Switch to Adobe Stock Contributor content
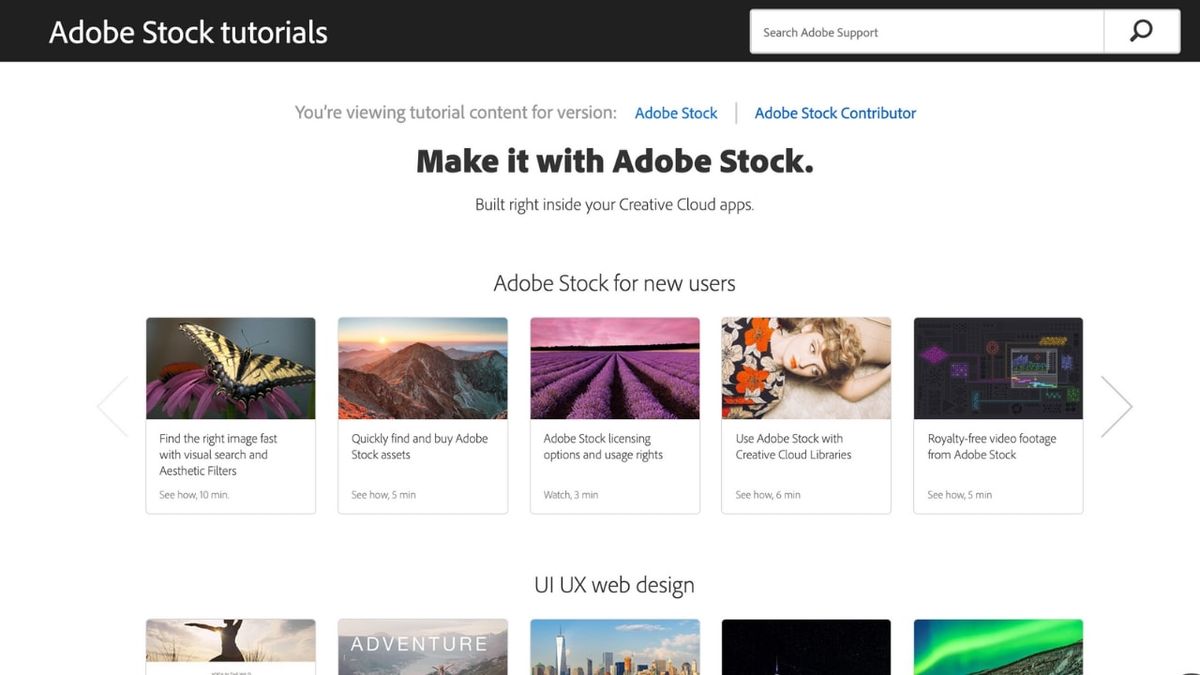1200x675 pixels. click(x=835, y=113)
